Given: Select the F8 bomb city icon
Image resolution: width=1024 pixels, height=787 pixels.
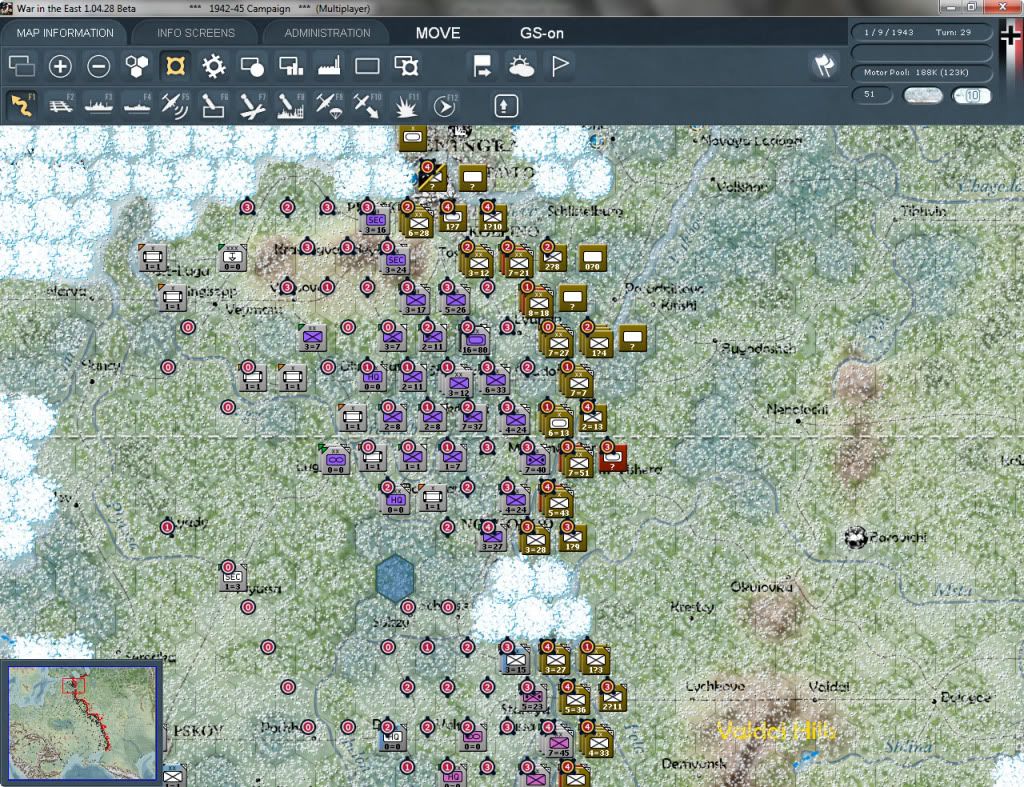Looking at the screenshot, I should [291, 105].
